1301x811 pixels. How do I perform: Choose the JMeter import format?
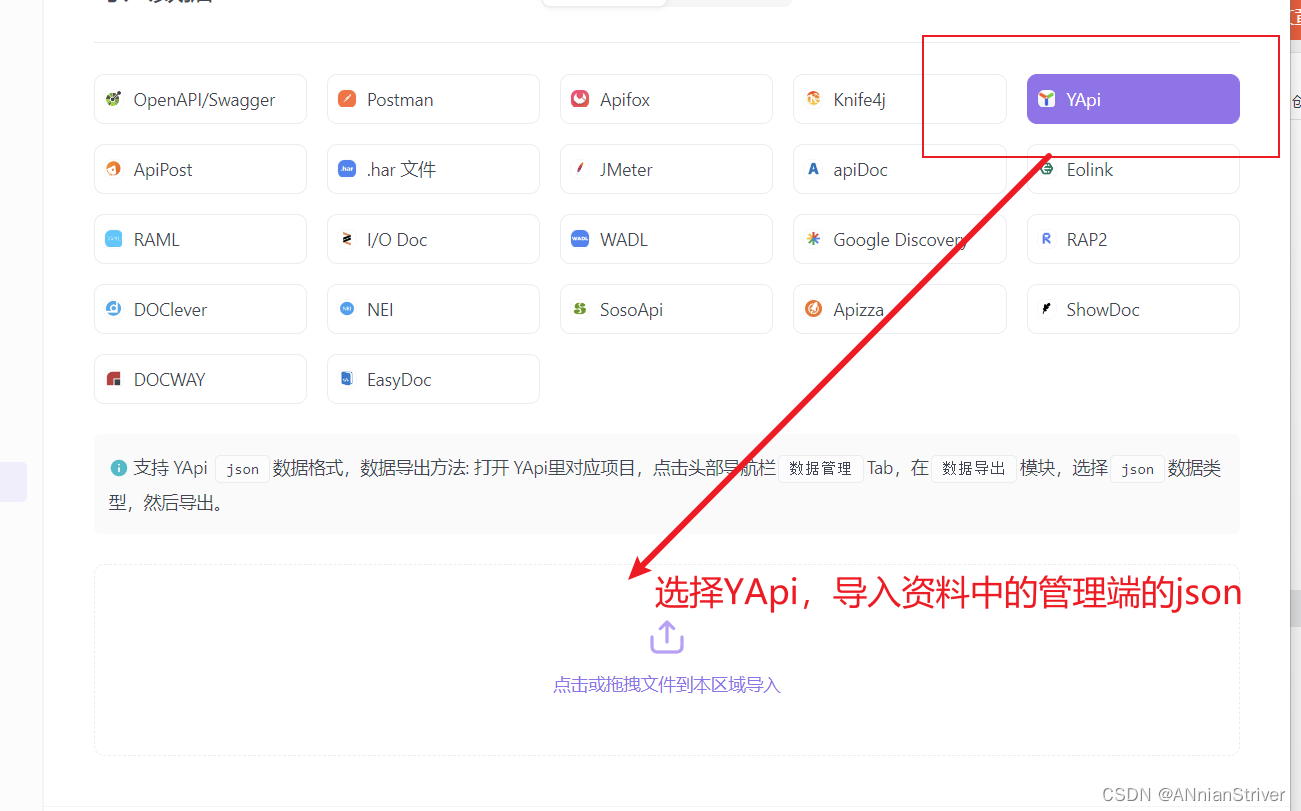665,169
